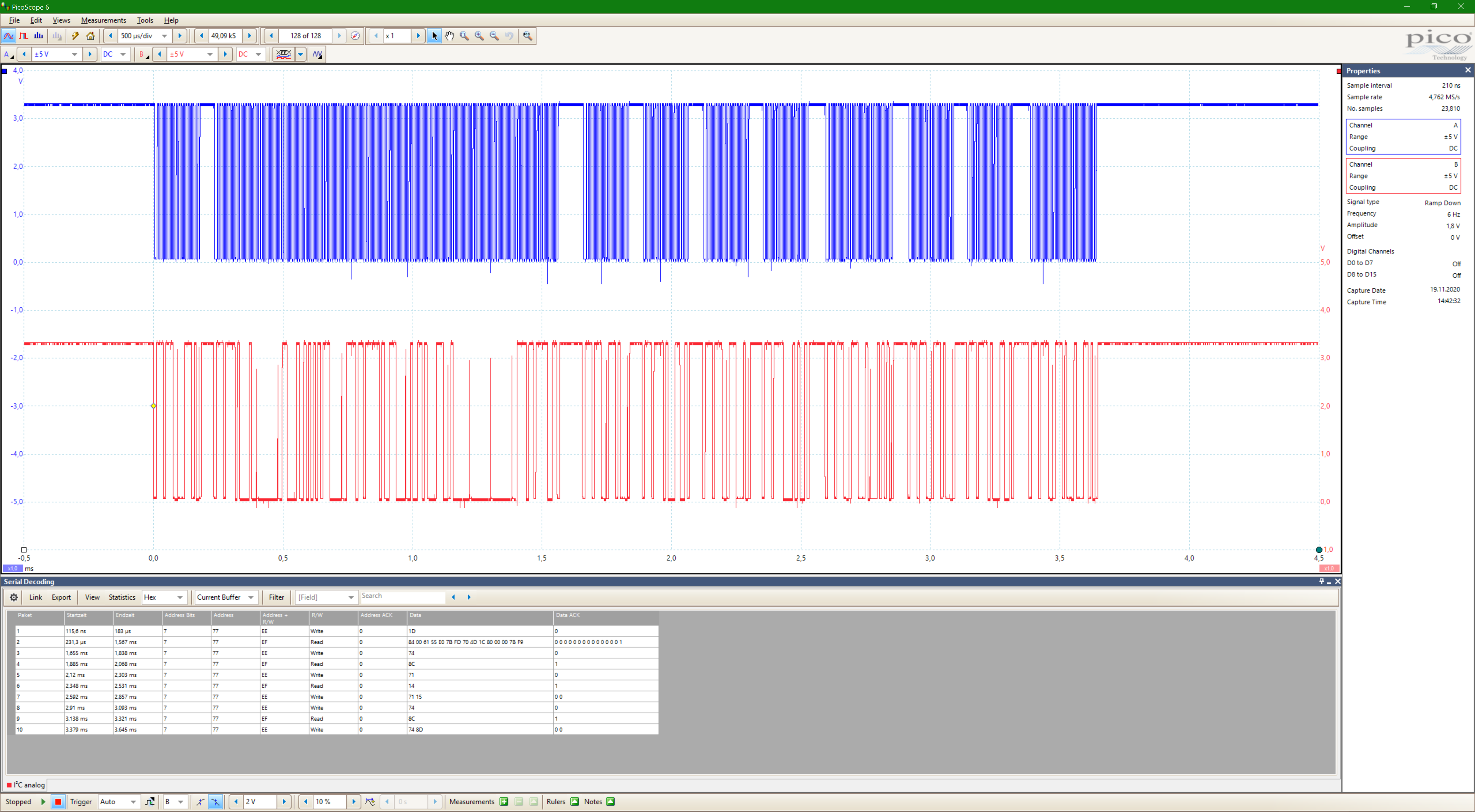Toggle the Rulers legend button
This screenshot has width=1475, height=812.
tap(574, 802)
